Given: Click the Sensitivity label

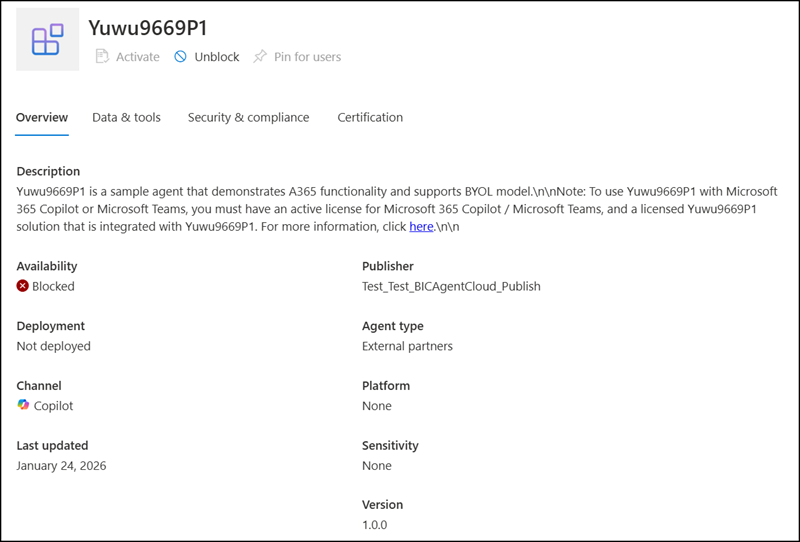Looking at the screenshot, I should [390, 445].
